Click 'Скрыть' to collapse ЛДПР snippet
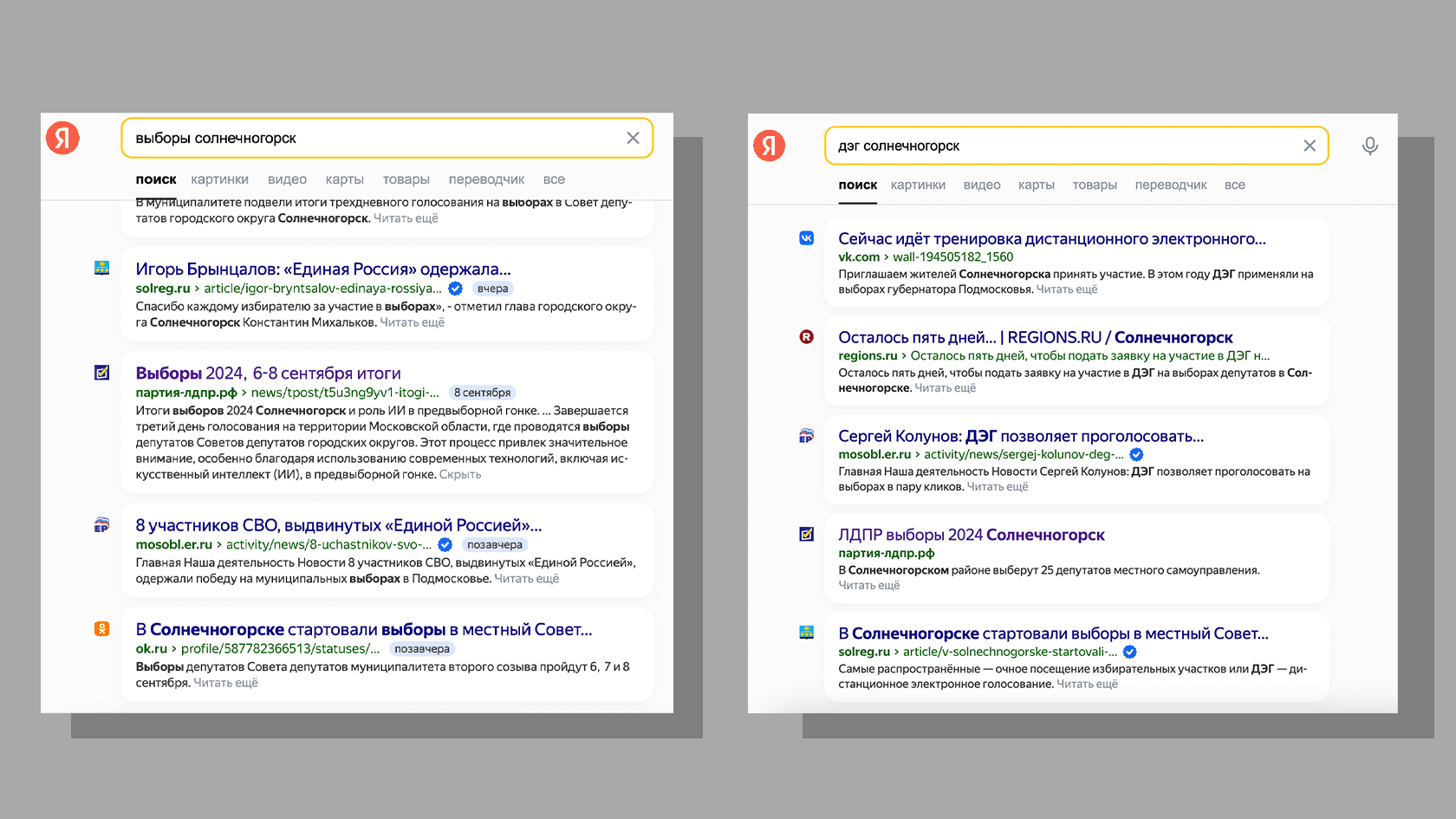This screenshot has height=819, width=1456. click(x=460, y=475)
